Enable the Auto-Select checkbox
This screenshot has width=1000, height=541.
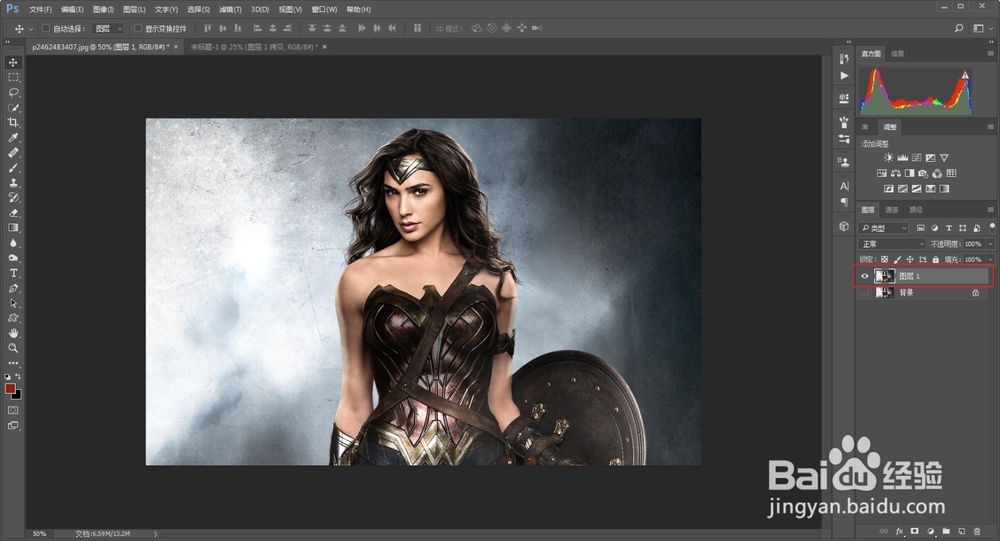point(46,28)
